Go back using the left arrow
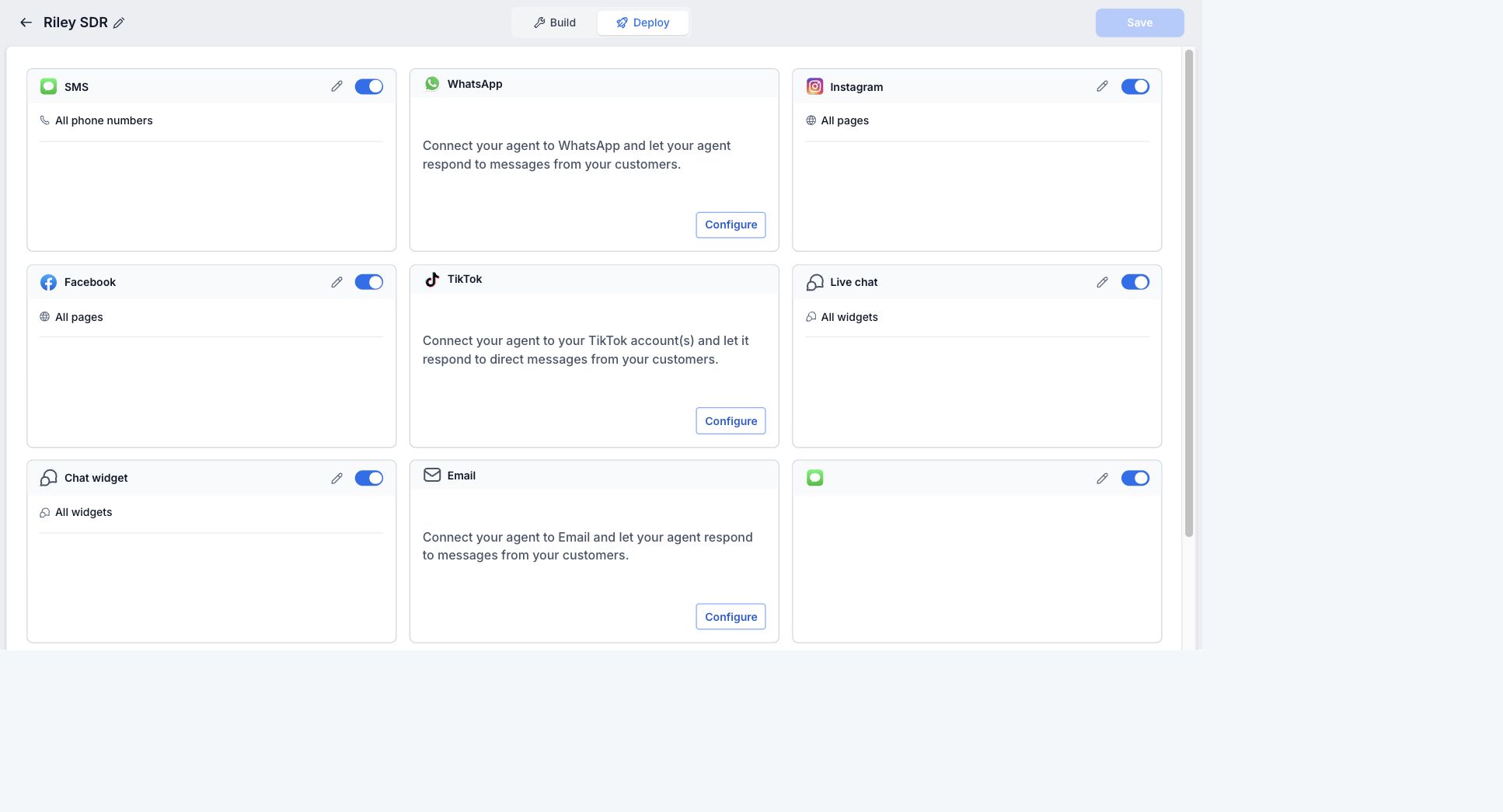This screenshot has width=1503, height=812. tap(26, 23)
